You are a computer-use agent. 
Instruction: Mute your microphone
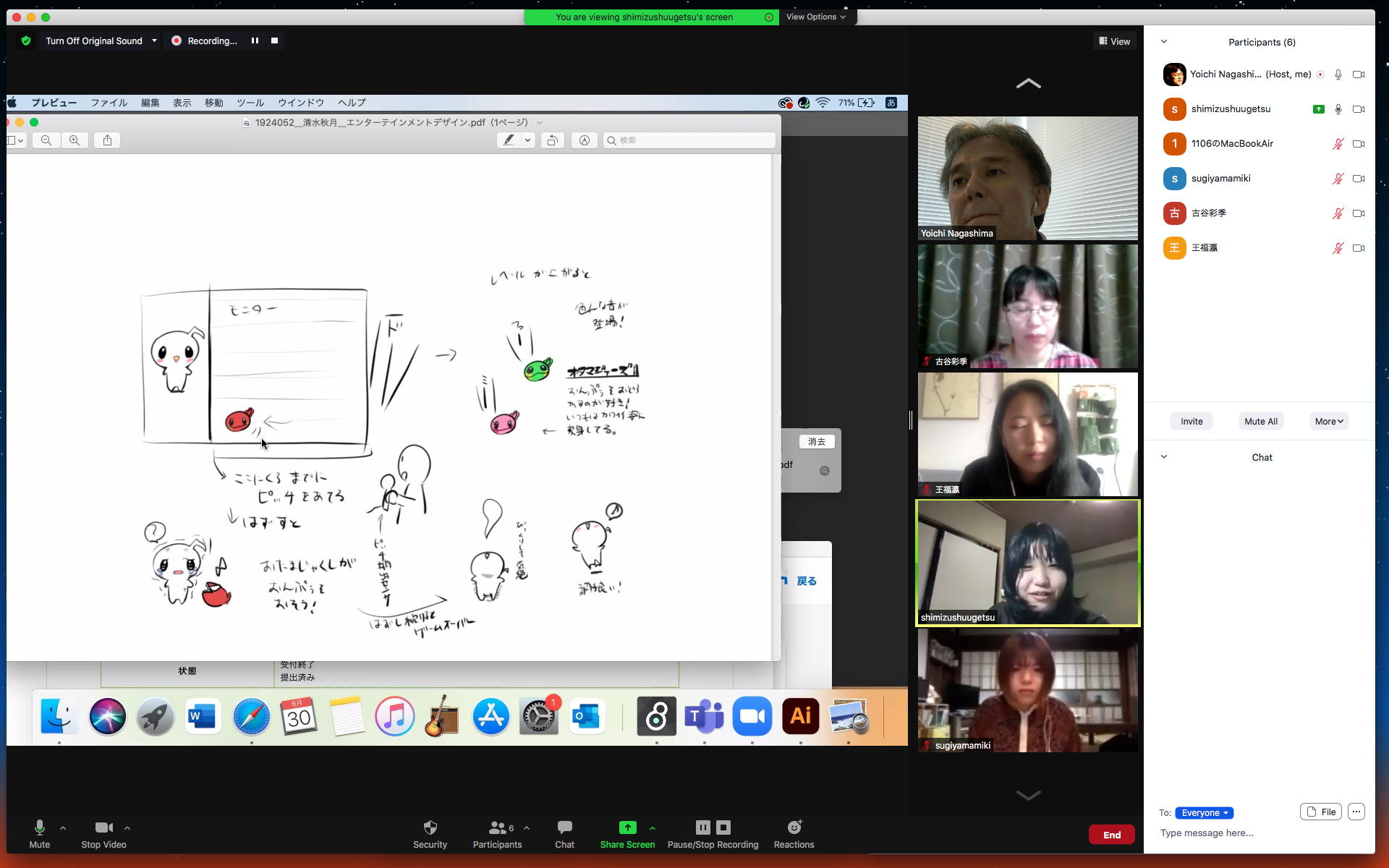tap(40, 827)
